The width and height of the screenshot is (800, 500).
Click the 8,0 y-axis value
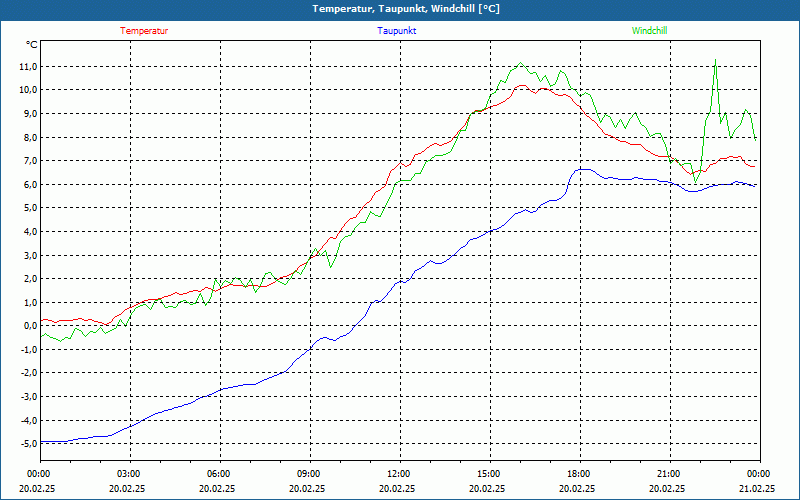coord(30,137)
